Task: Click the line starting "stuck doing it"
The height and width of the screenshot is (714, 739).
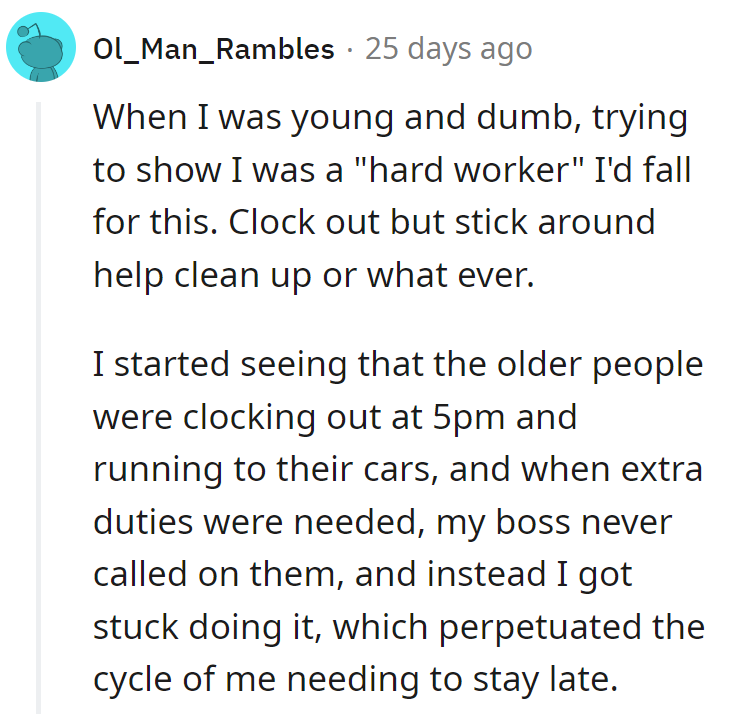Action: (398, 625)
